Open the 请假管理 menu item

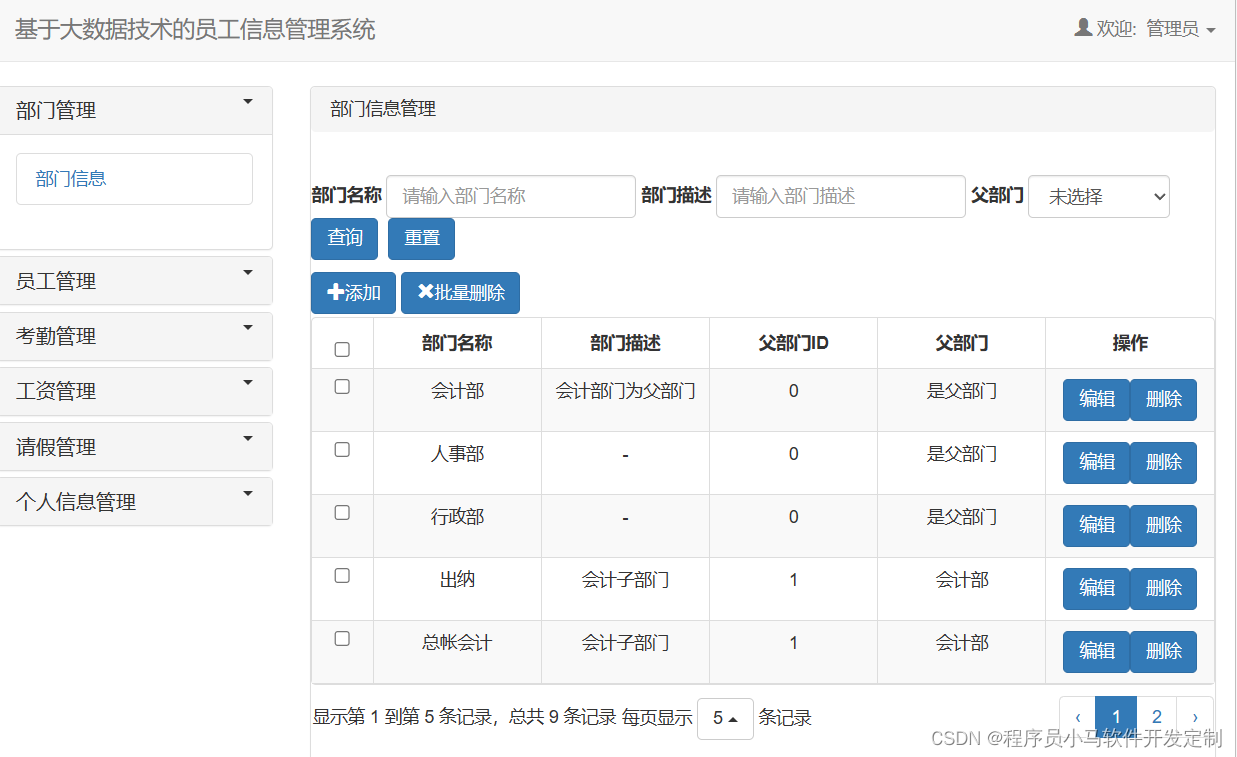(137, 446)
